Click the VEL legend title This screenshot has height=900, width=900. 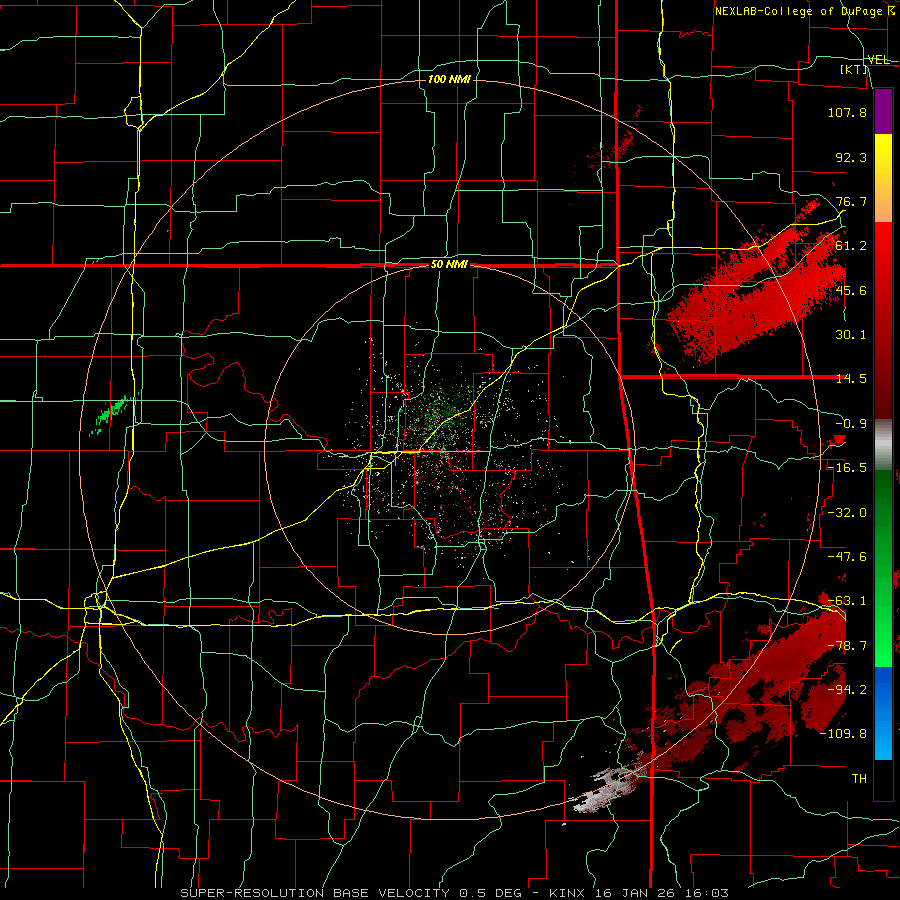coord(878,60)
